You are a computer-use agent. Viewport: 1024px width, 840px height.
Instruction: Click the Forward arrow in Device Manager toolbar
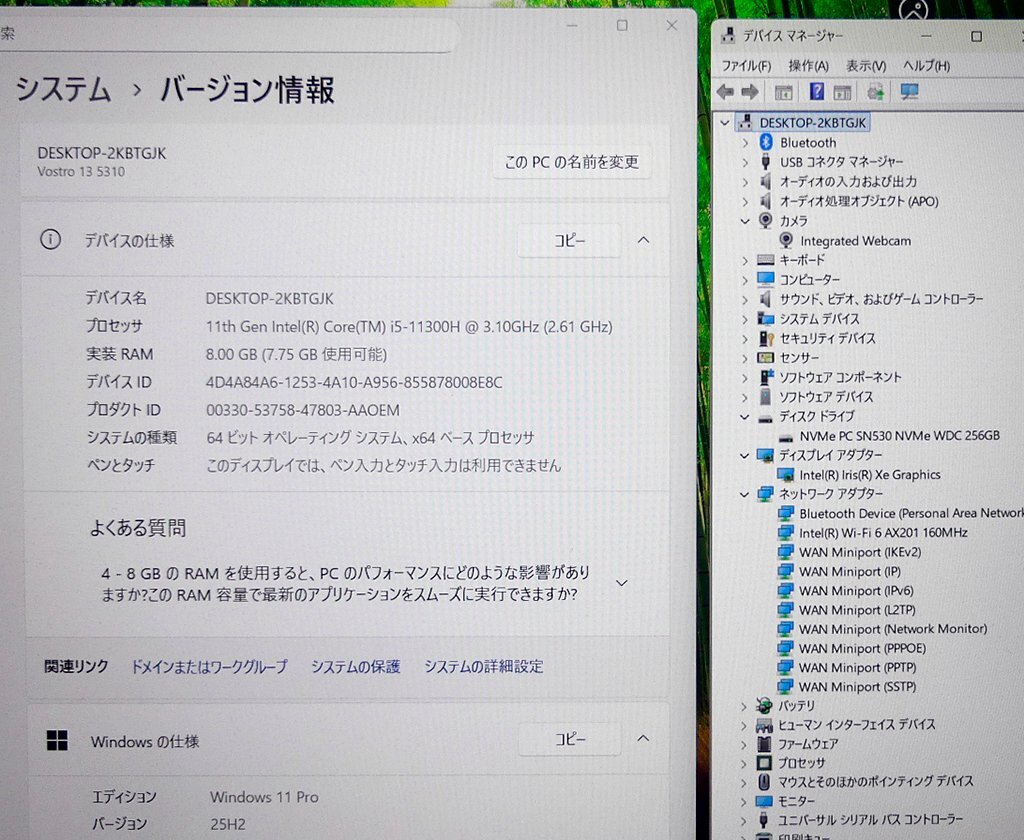pyautogui.click(x=750, y=92)
